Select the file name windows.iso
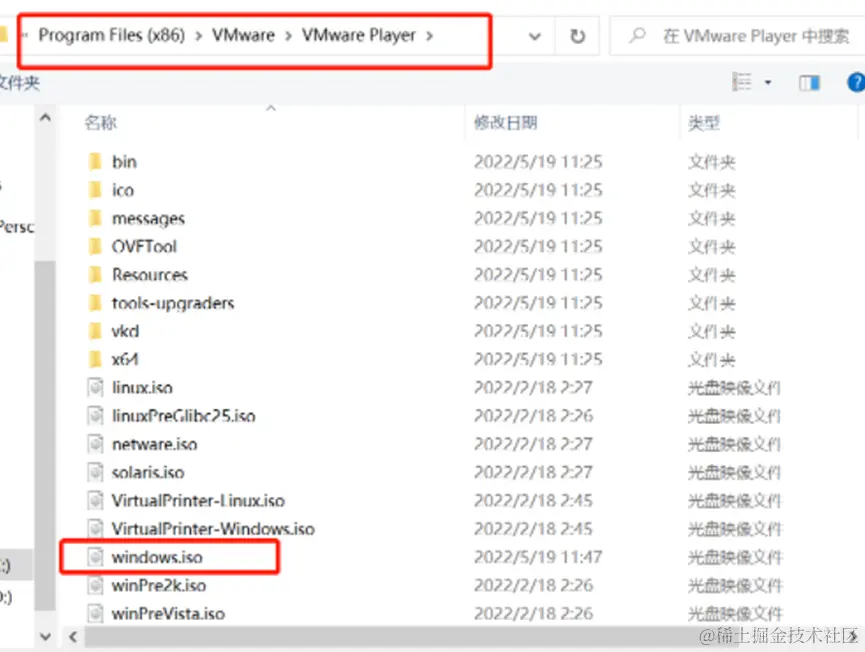Screen dimensions: 865x652 (x=157, y=557)
